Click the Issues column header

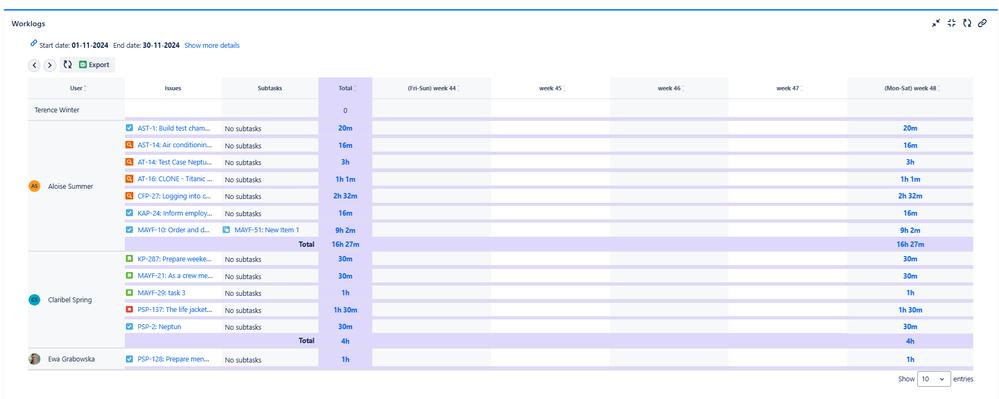point(173,89)
